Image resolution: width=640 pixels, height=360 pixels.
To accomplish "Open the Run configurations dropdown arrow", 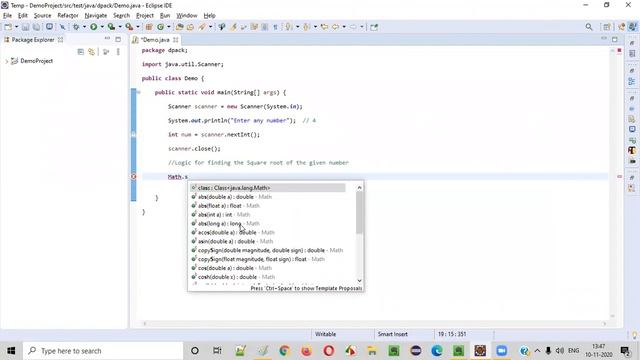I will (x=102, y=27).
